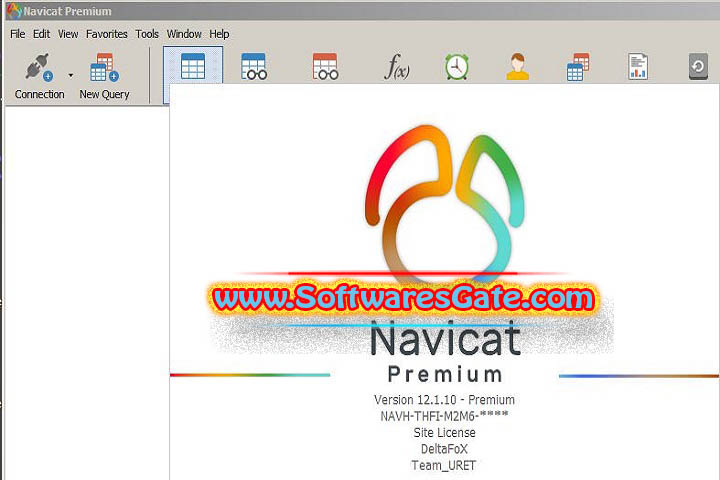720x480 pixels.
Task: Click the 'Version 12.1.10 - Premium' text
Action: [x=444, y=400]
